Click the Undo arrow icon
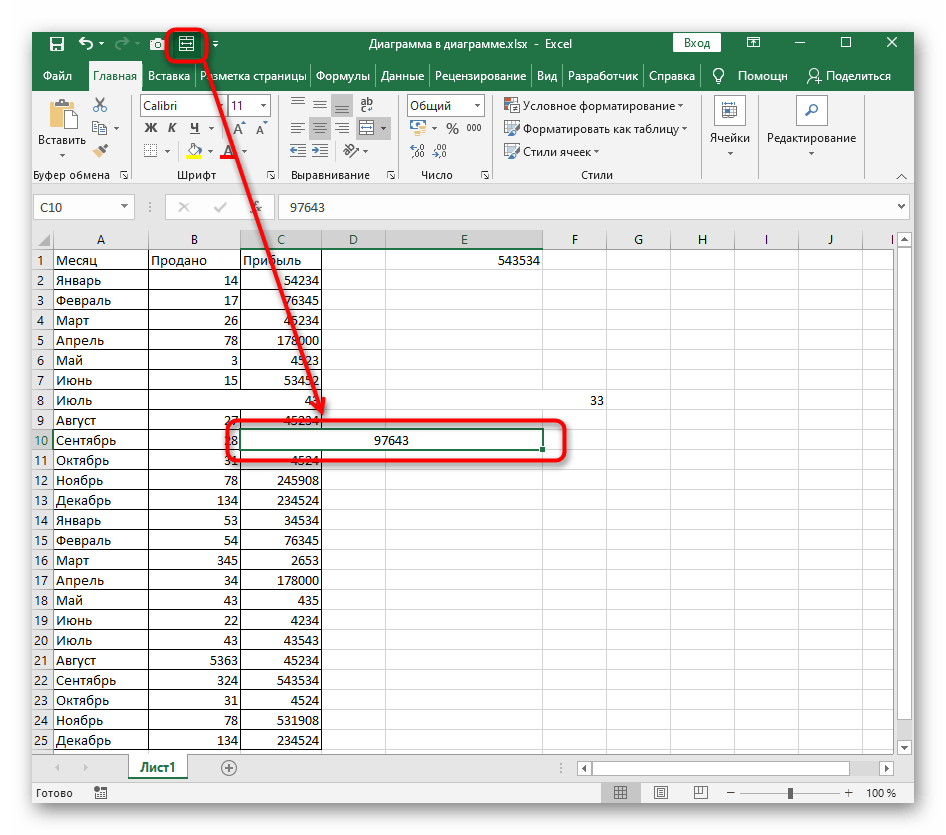This screenshot has height=835, width=946. pyautogui.click(x=86, y=44)
